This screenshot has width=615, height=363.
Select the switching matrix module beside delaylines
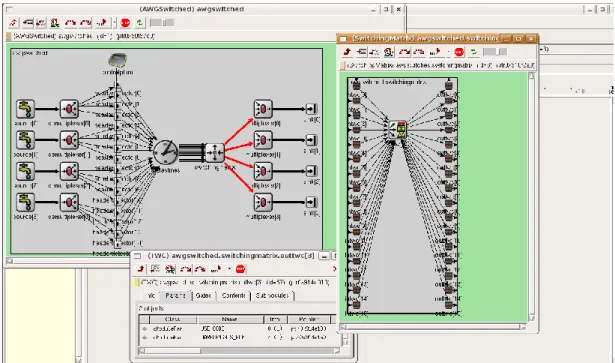click(x=215, y=152)
